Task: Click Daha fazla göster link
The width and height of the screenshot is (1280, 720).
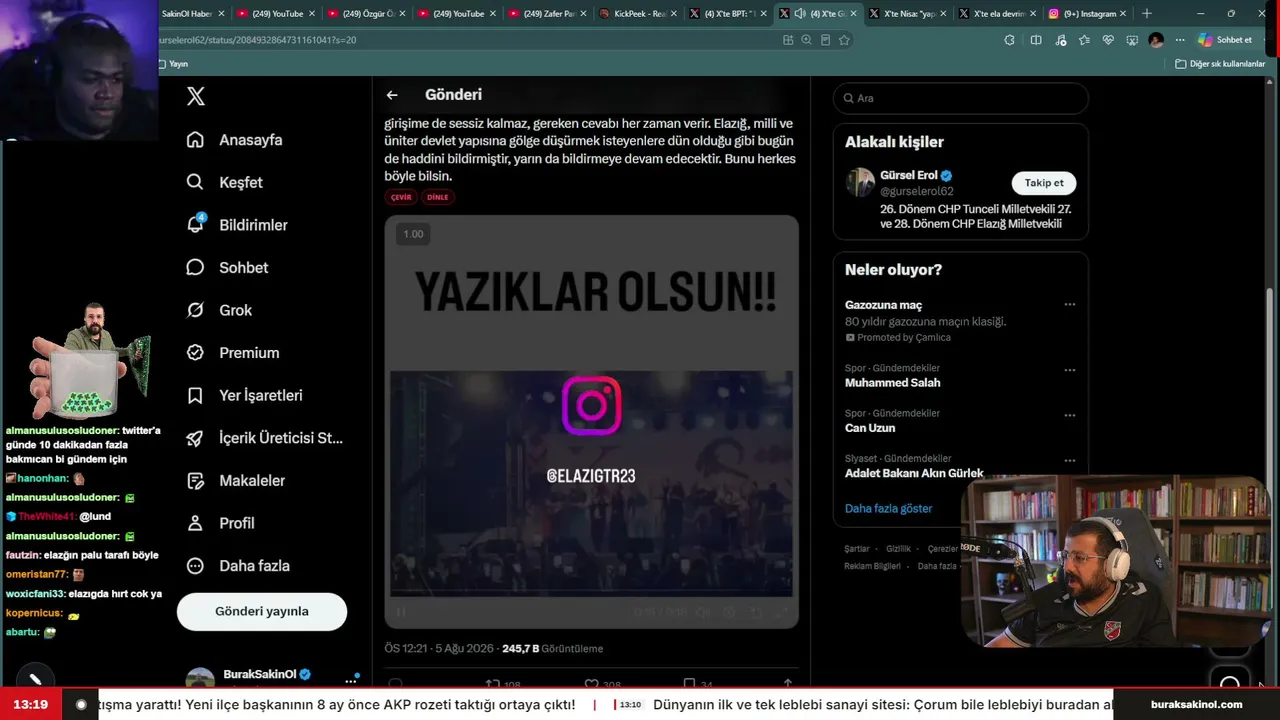Action: (888, 508)
